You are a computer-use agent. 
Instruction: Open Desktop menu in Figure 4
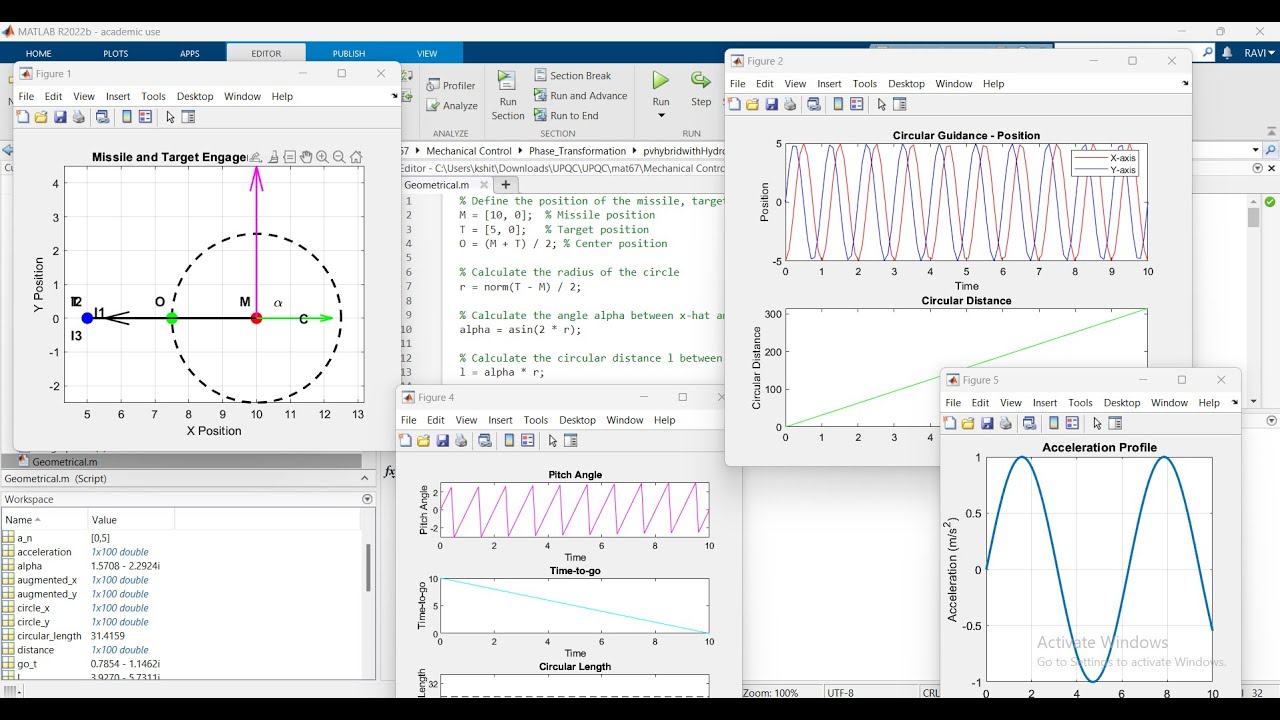[x=577, y=420]
